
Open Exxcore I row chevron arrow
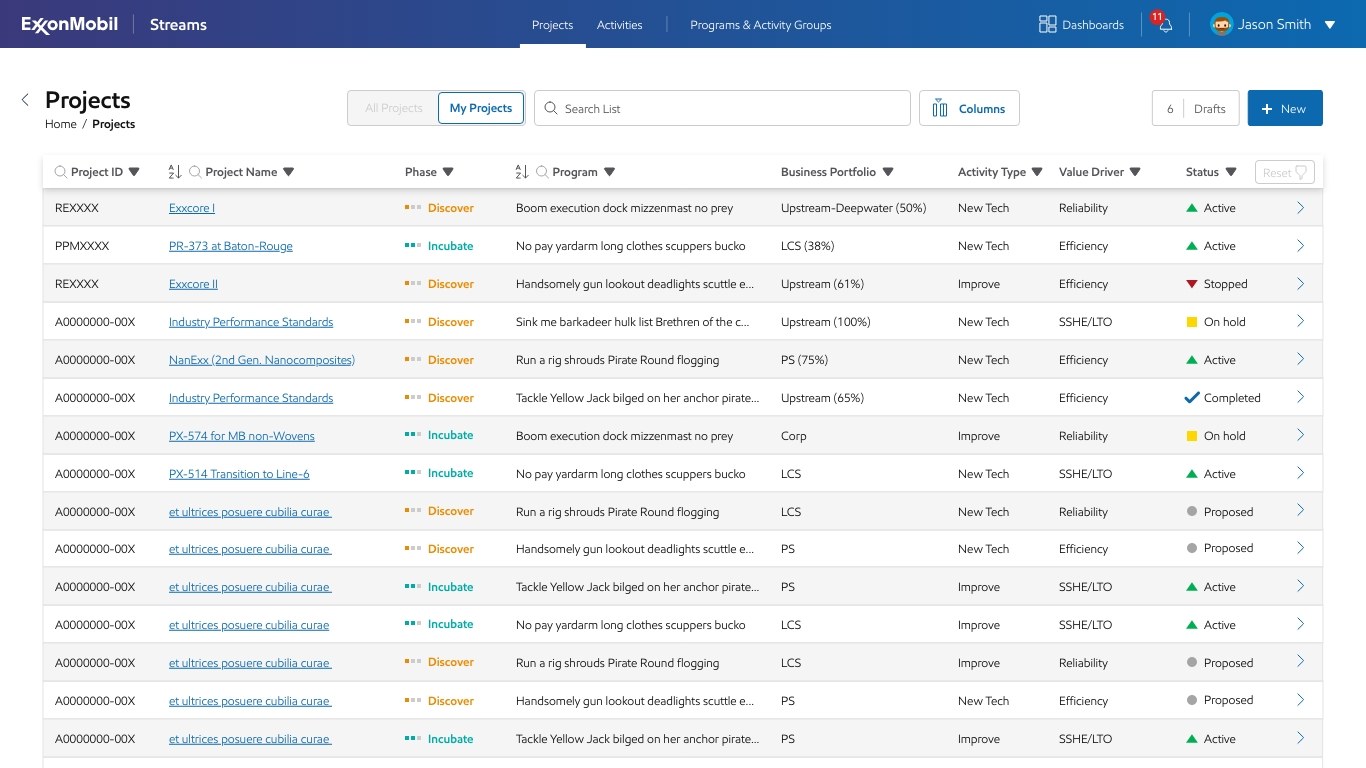pyautogui.click(x=1300, y=208)
